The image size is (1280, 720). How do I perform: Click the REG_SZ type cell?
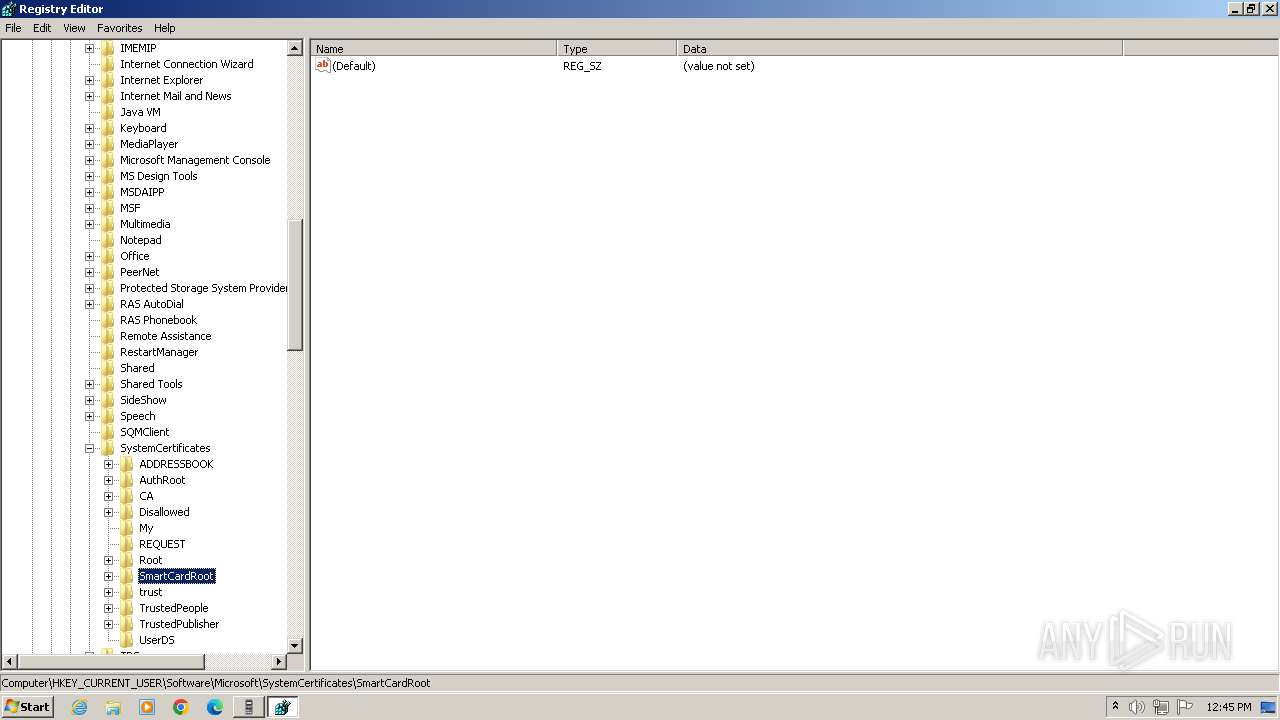582,66
